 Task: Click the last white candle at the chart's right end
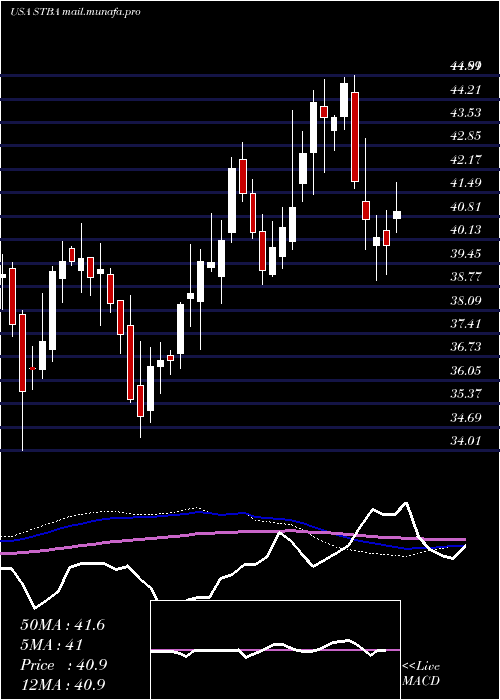point(396,215)
